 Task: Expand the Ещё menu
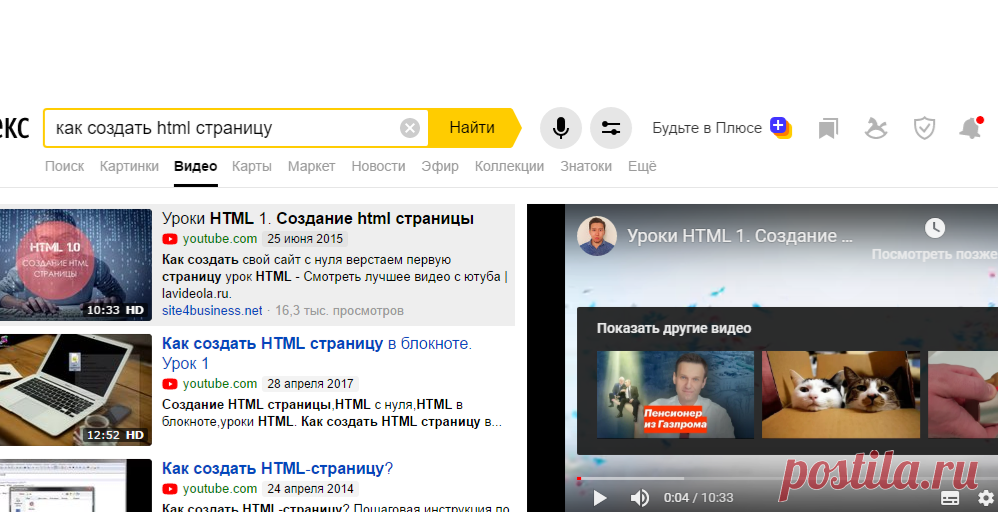(642, 166)
